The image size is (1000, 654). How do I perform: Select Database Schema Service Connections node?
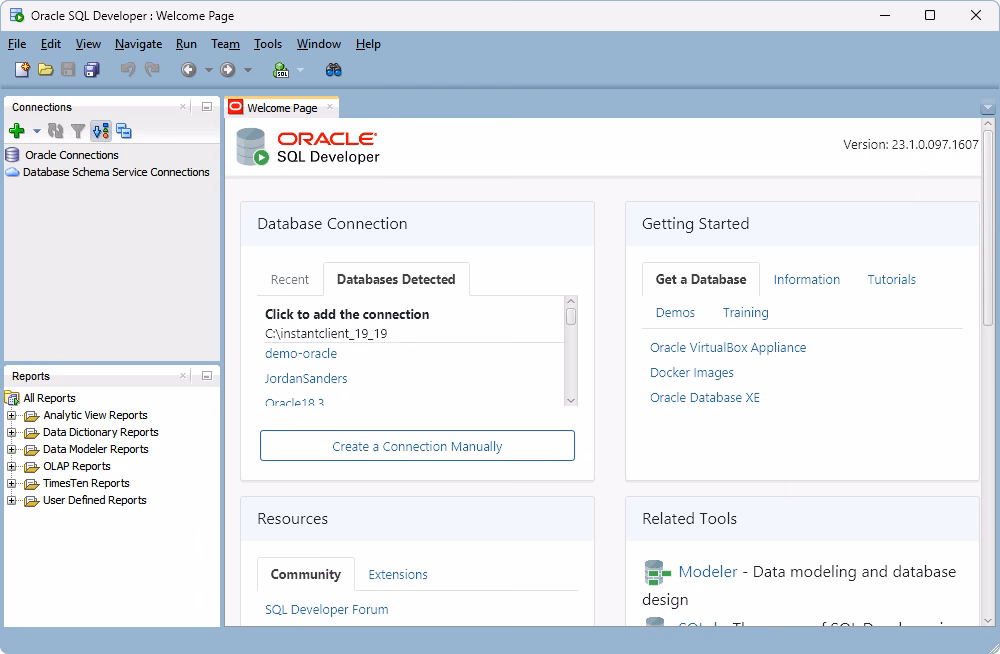point(116,172)
